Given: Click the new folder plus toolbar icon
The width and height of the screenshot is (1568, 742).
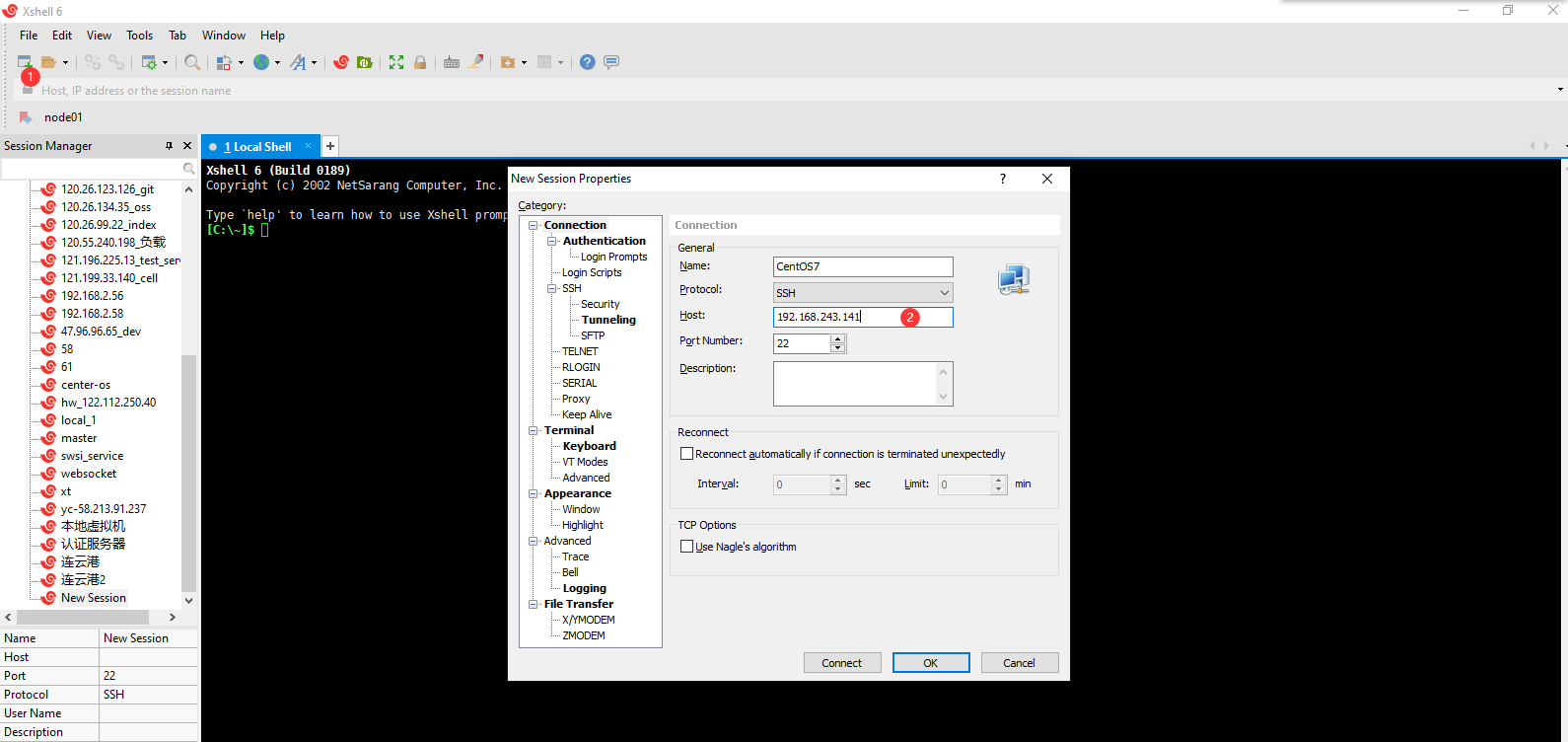Looking at the screenshot, I should pos(508,62).
